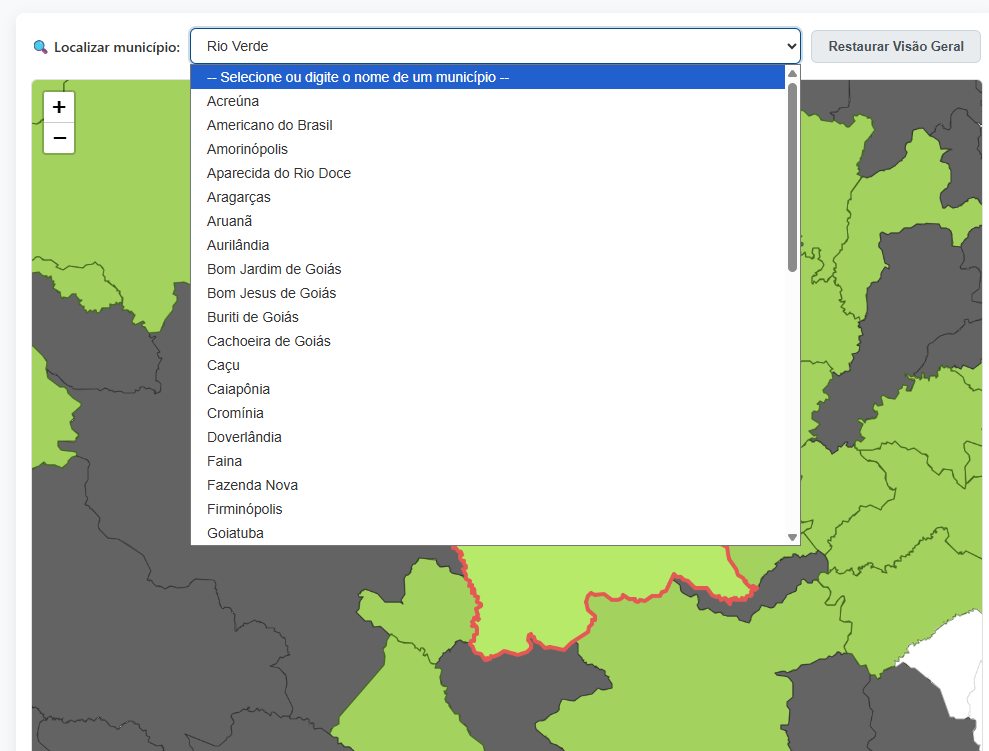Open the Localizar município combo box field
This screenshot has width=989, height=751.
coord(495,46)
